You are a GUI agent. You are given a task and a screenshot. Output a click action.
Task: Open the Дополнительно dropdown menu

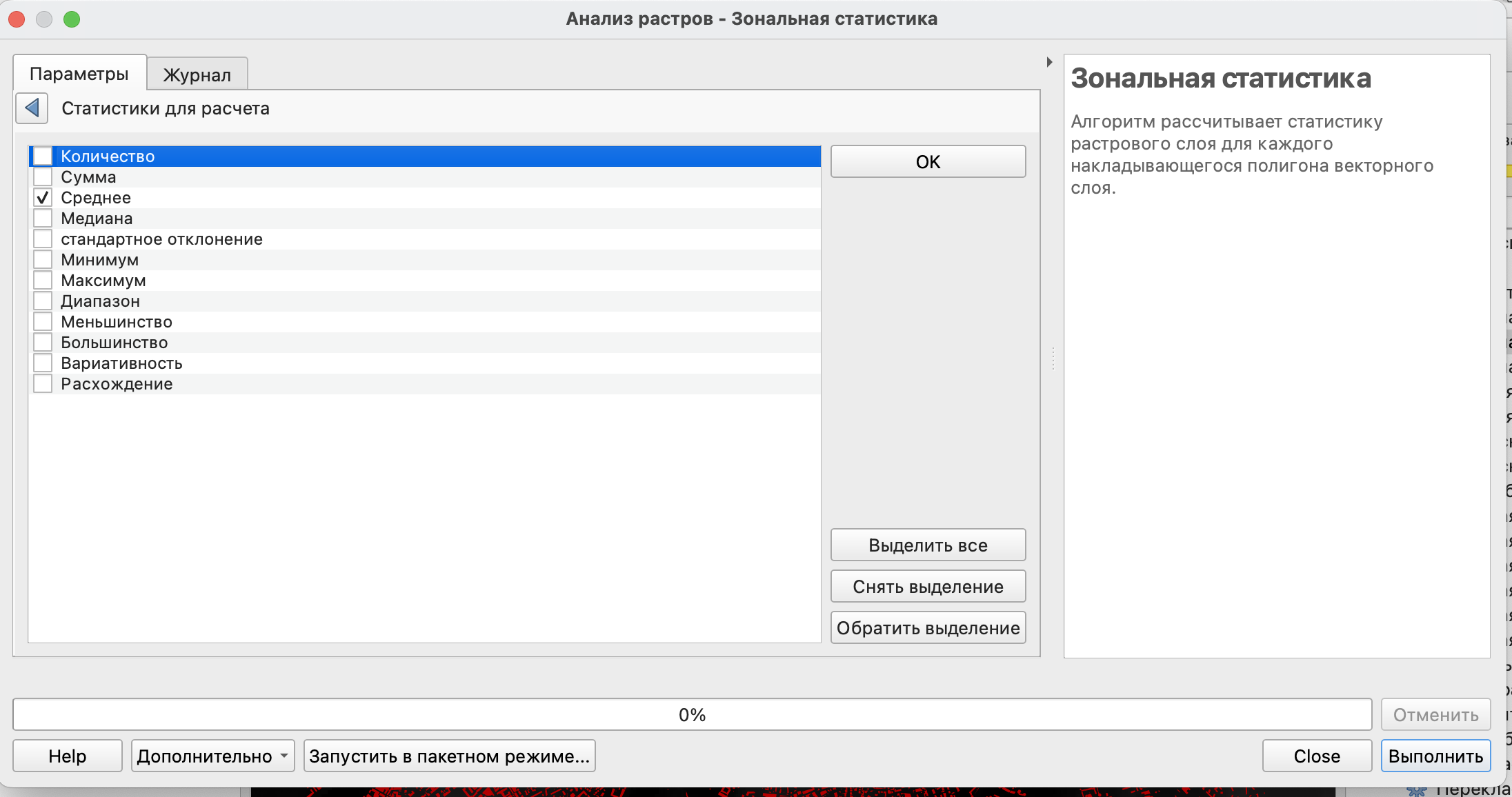coord(212,756)
